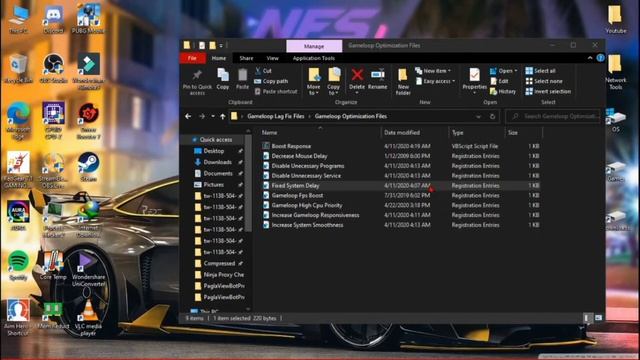This screenshot has width=640, height=360.
Task: Open OBS Studio desktop shortcut
Action: pos(53,69)
